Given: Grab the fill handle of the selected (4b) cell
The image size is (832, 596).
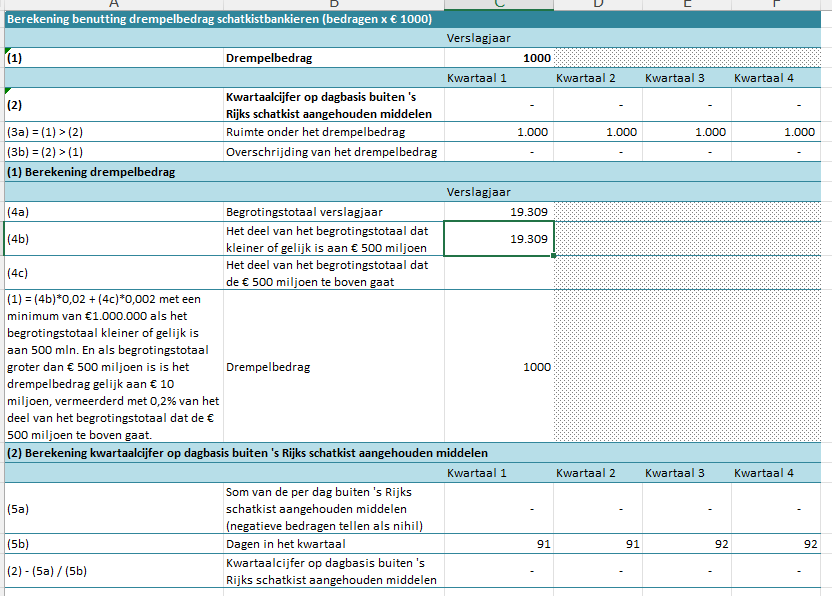Looking at the screenshot, I should (553, 255).
